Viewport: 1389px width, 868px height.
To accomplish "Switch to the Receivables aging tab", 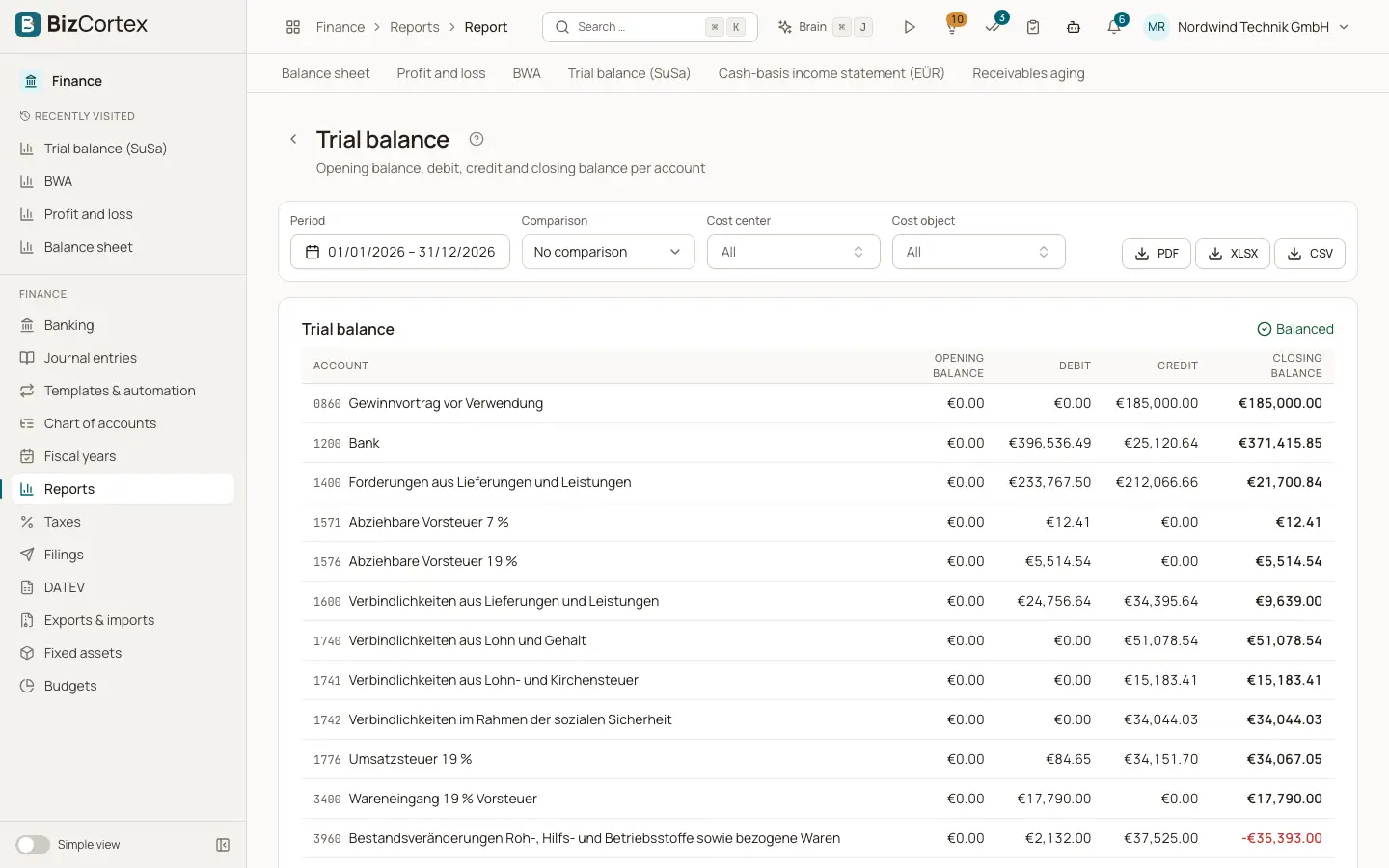I will click(x=1028, y=73).
